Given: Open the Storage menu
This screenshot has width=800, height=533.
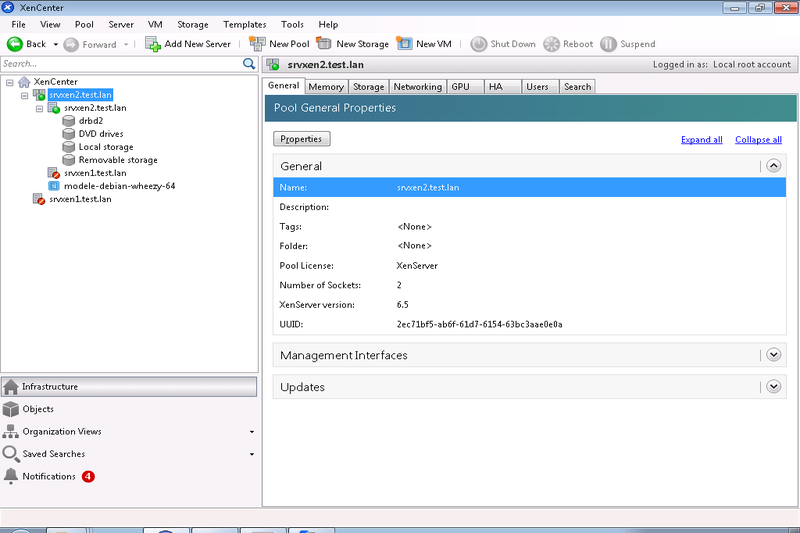Looking at the screenshot, I should (x=192, y=24).
